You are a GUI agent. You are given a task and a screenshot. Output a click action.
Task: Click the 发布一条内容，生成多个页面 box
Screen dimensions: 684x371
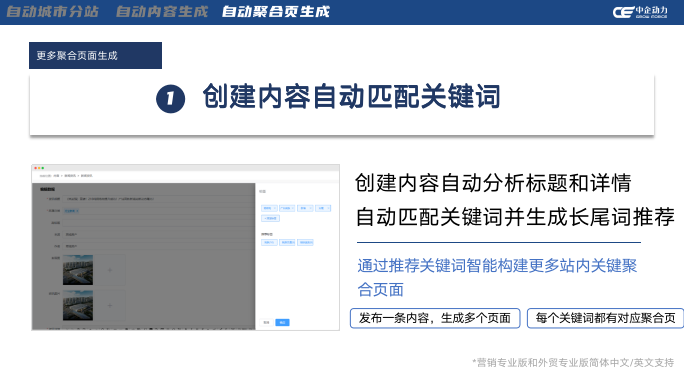pos(435,318)
